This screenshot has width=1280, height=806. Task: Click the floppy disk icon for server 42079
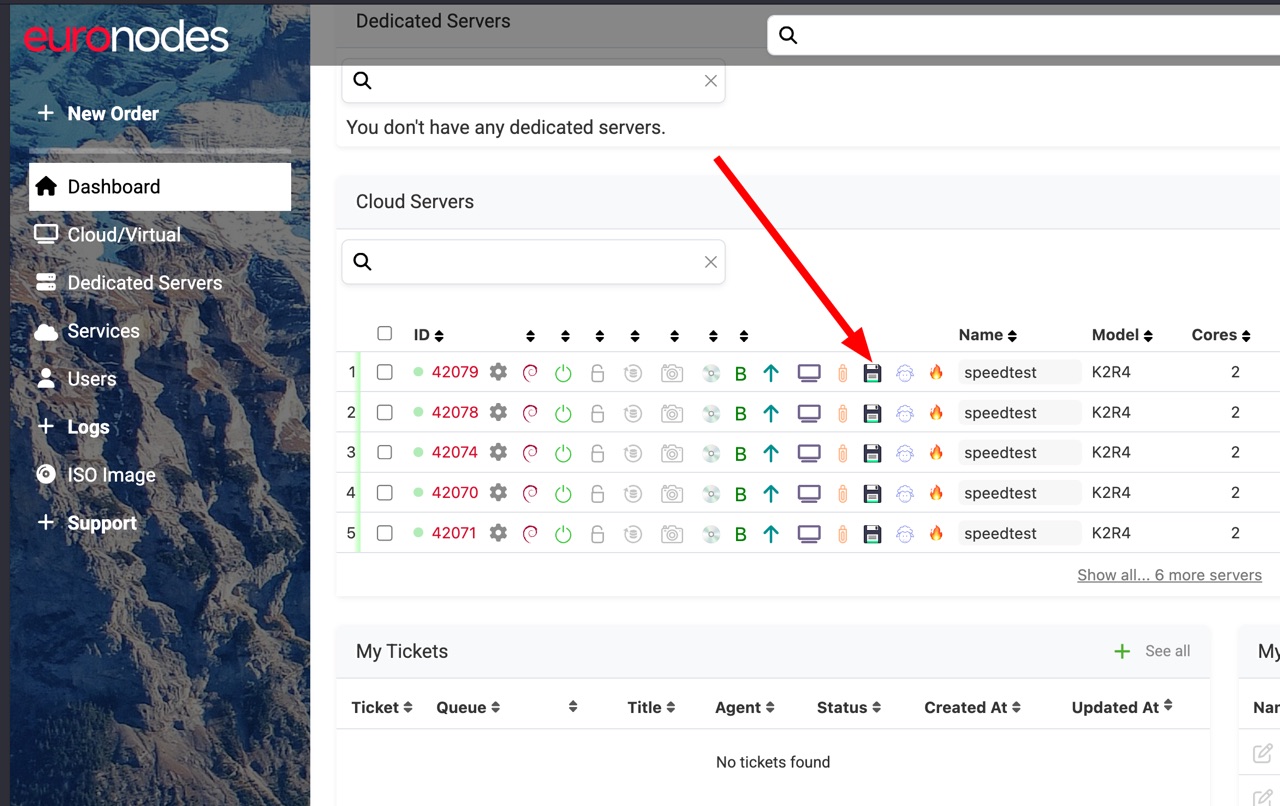(x=872, y=373)
